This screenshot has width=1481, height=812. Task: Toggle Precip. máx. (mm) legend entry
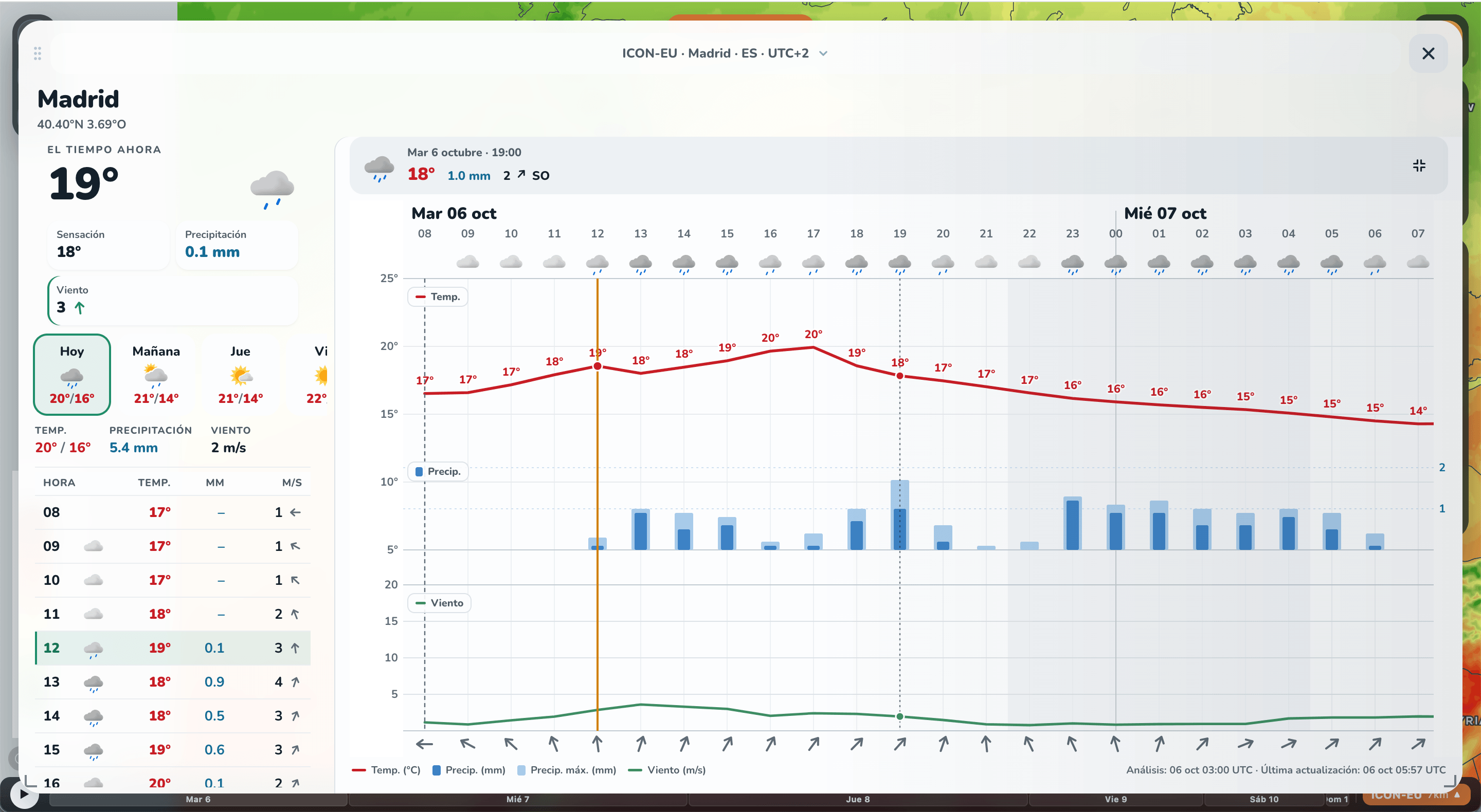(567, 769)
